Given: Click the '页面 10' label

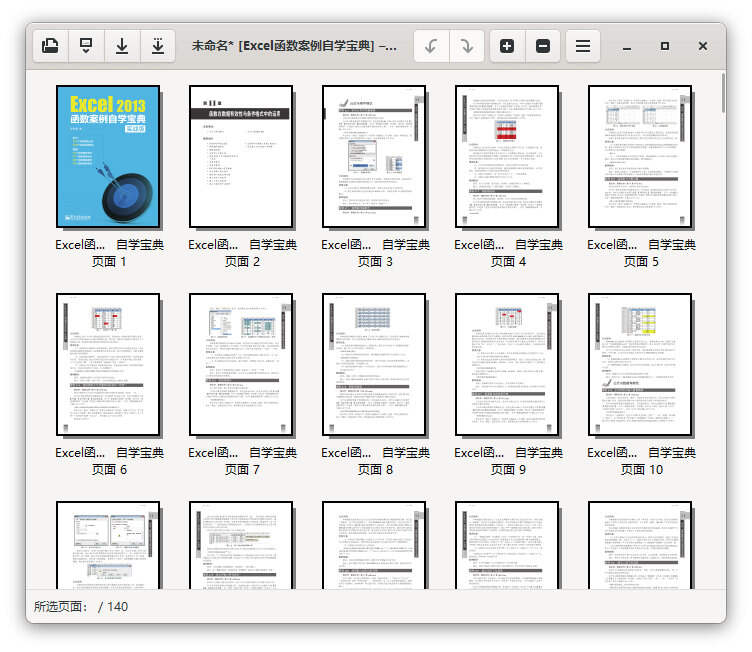Looking at the screenshot, I should tap(642, 470).
